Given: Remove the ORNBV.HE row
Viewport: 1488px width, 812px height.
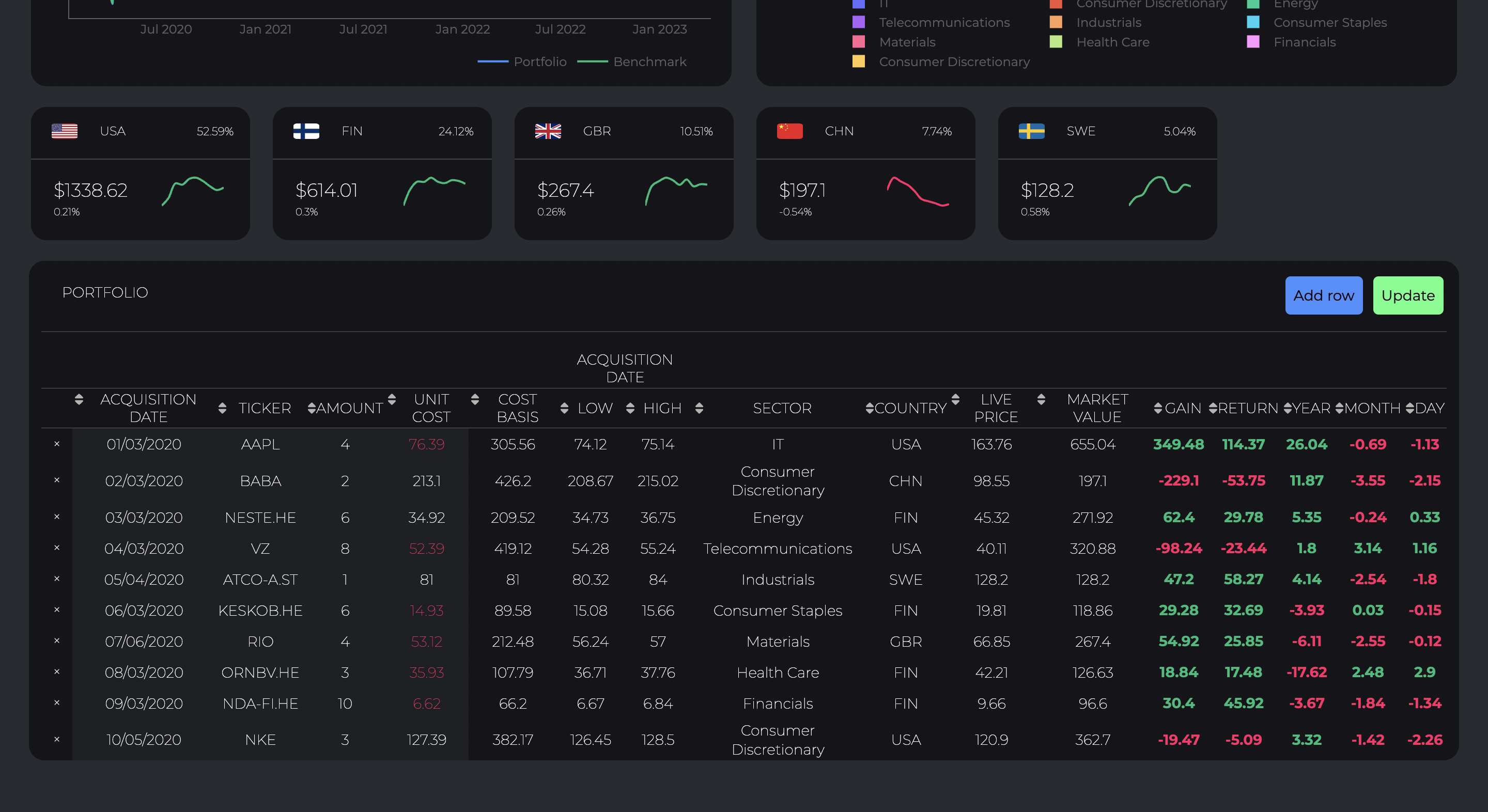Looking at the screenshot, I should point(57,672).
